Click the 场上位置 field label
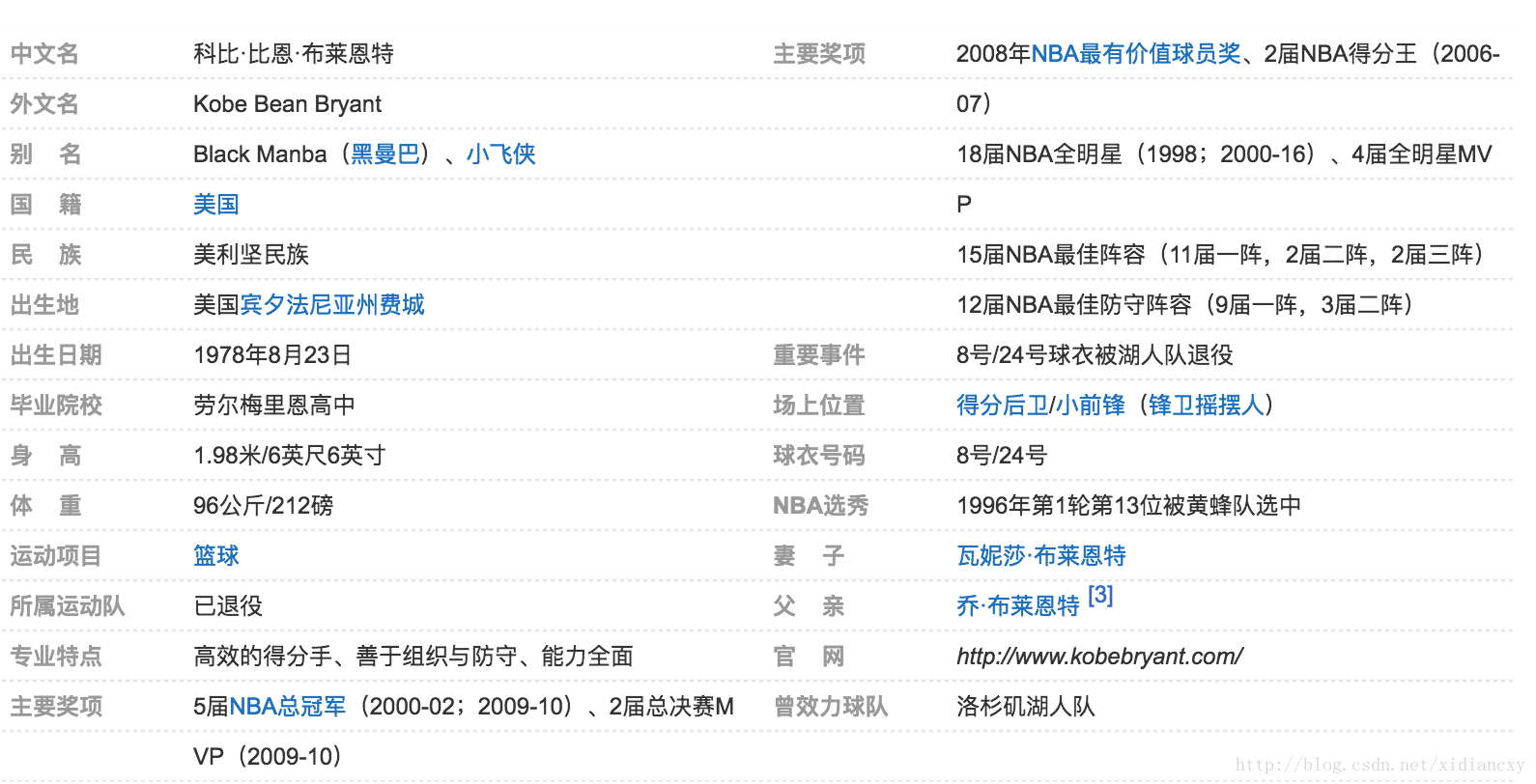Screen dimensions: 1536x784 point(819,406)
